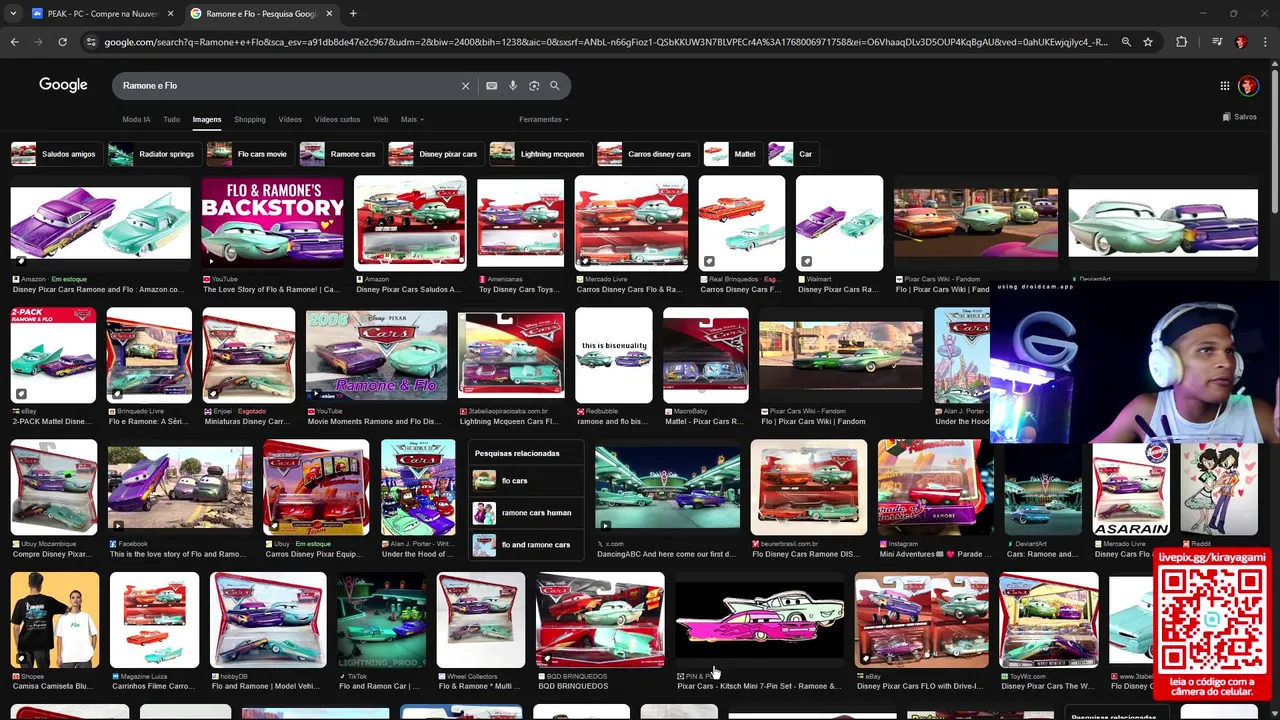
Task: Open the 'BQD BRINQUEDOS' result caption
Action: click(x=573, y=686)
